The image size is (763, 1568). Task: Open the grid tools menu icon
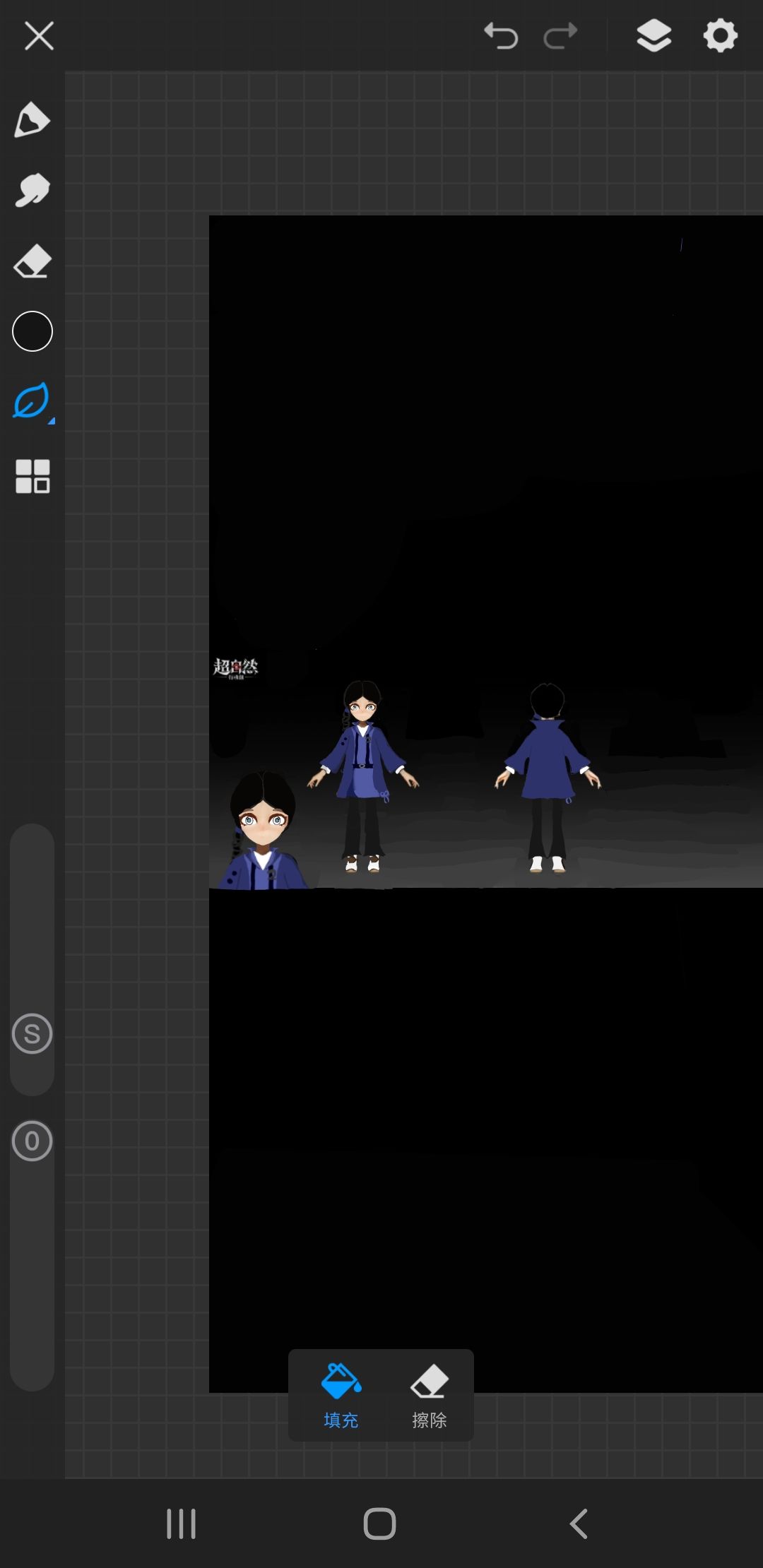click(32, 476)
